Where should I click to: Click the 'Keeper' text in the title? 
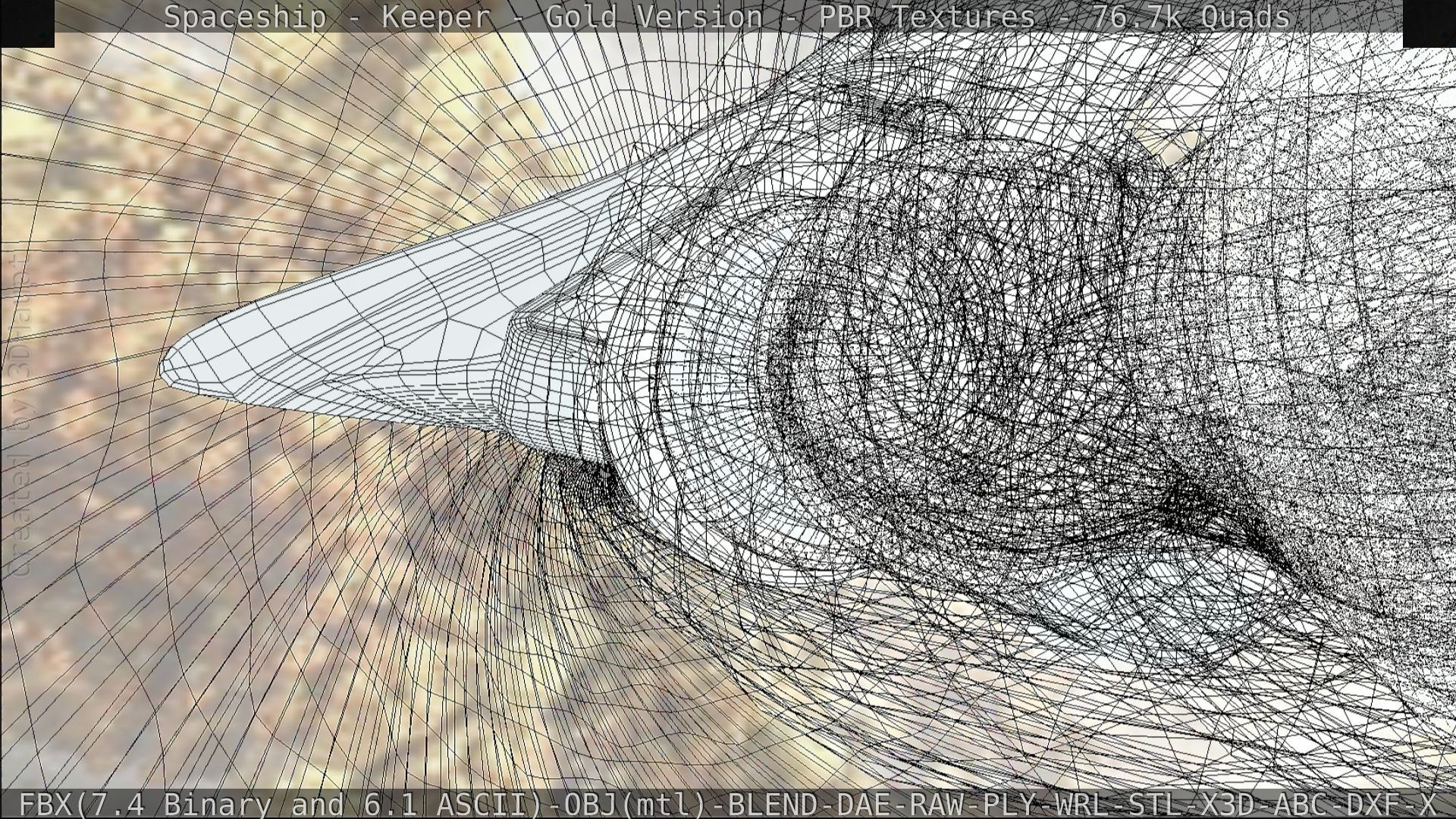click(x=436, y=17)
